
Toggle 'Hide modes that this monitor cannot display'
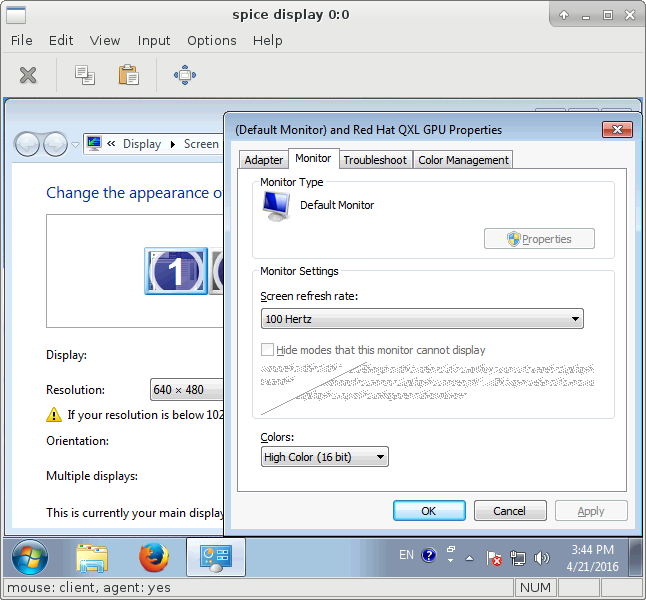tap(268, 350)
